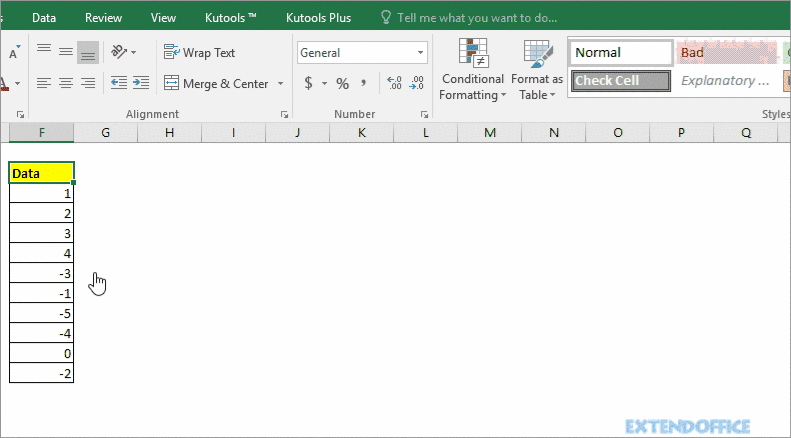Select column H header

pyautogui.click(x=170, y=133)
